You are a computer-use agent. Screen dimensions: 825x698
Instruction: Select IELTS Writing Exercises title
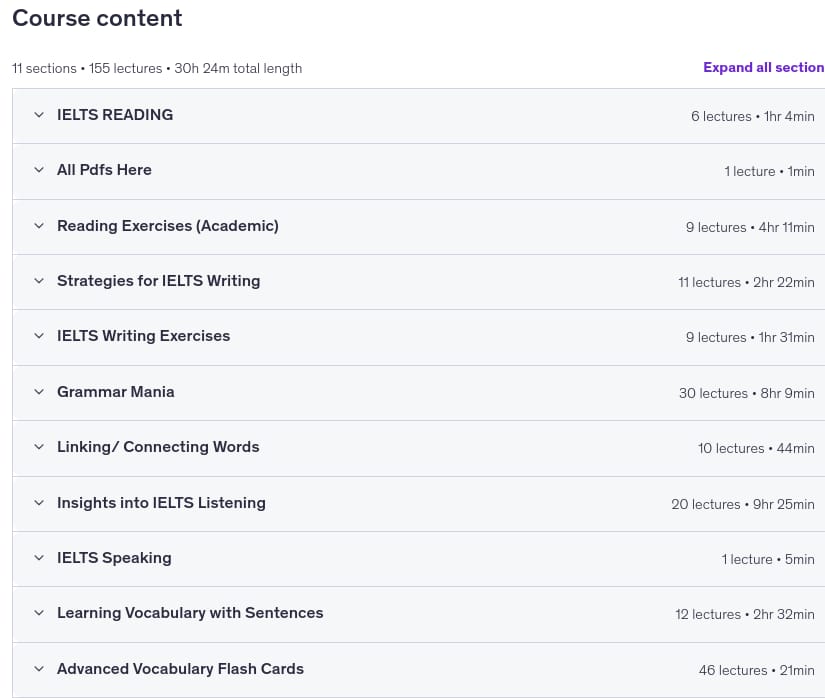pos(144,336)
